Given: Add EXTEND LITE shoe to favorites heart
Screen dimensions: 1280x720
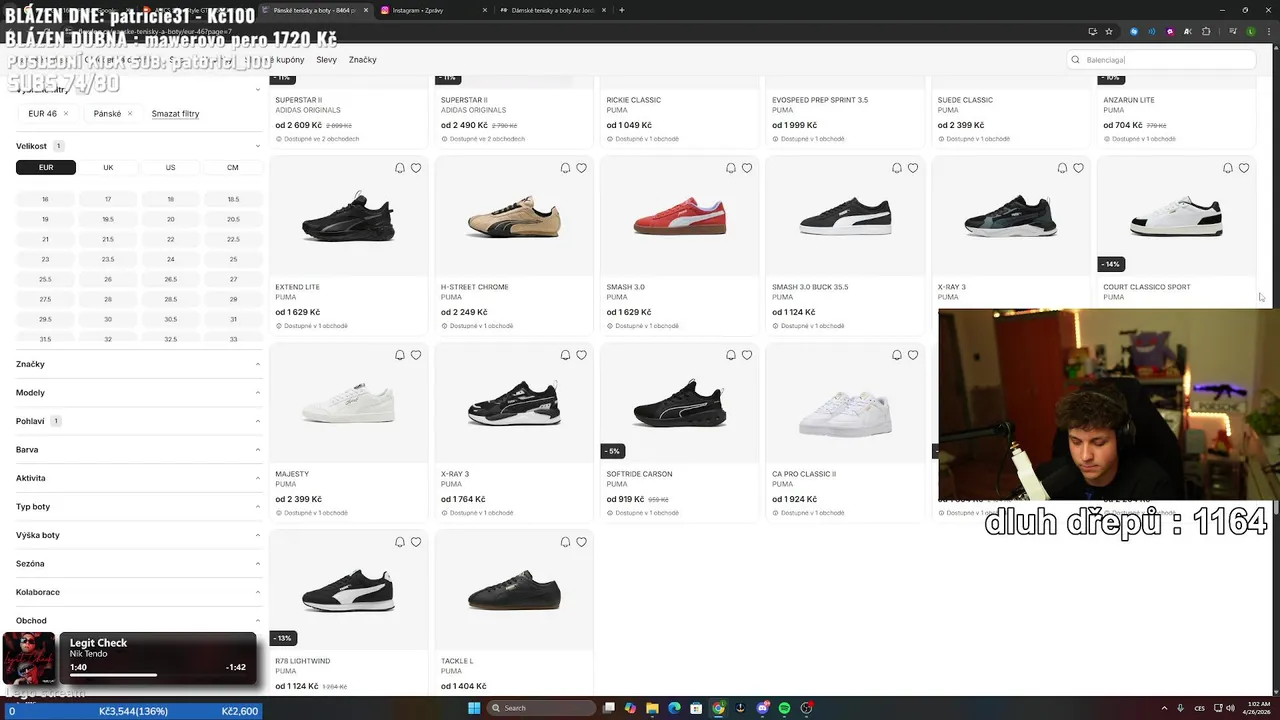Looking at the screenshot, I should 416,168.
